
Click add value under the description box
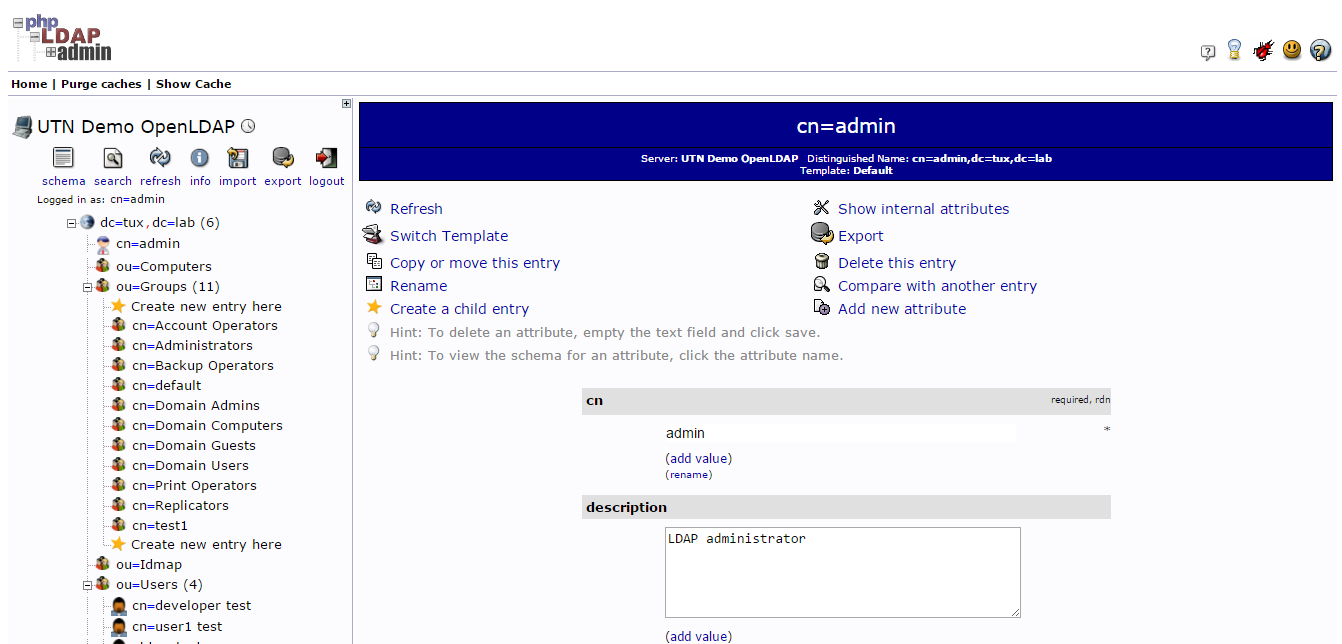tap(699, 636)
